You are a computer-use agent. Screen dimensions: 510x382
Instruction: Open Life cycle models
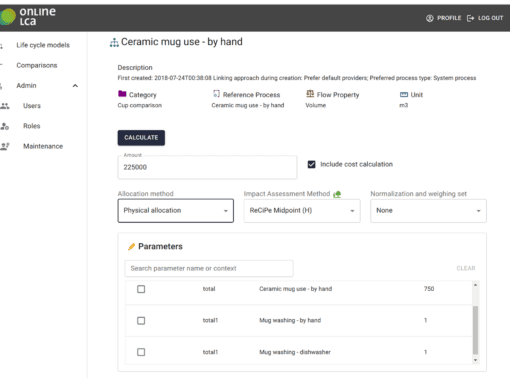point(43,45)
